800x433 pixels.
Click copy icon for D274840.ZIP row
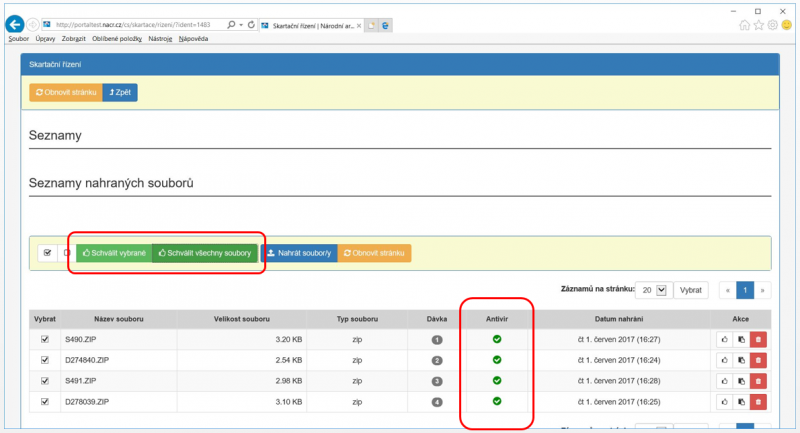click(740, 360)
